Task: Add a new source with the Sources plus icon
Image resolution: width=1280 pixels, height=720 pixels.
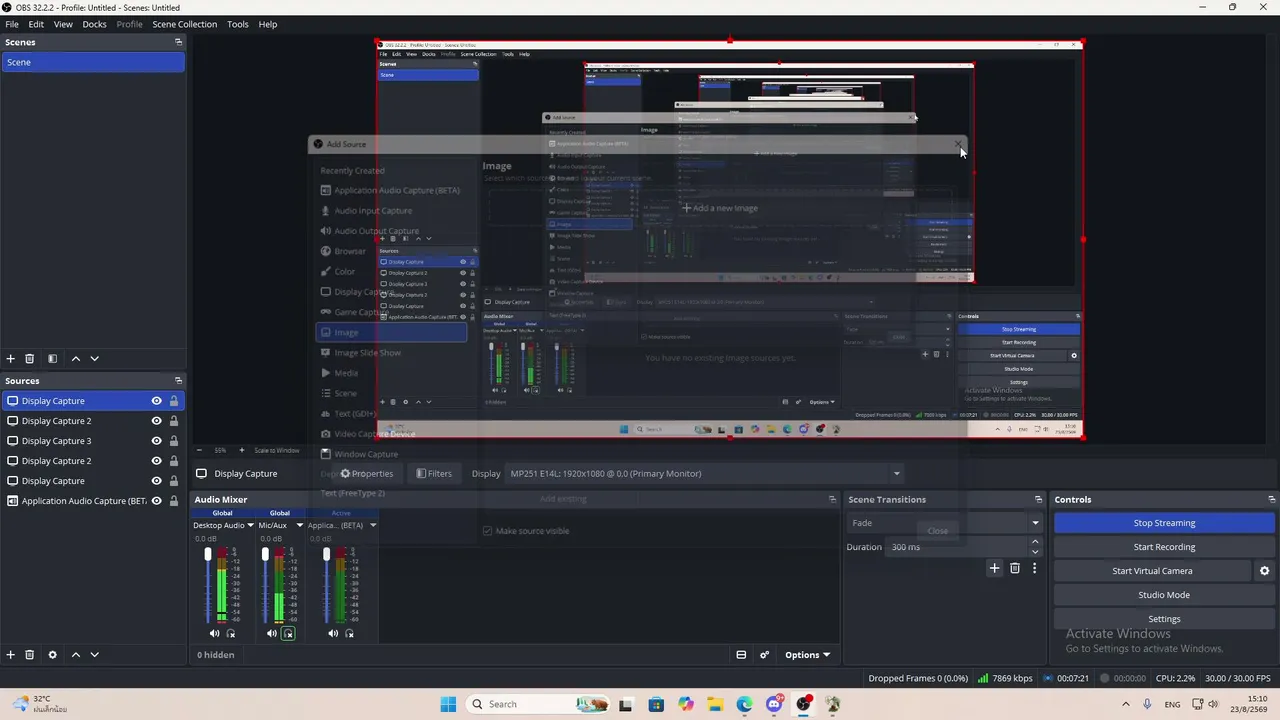Action: point(11,655)
